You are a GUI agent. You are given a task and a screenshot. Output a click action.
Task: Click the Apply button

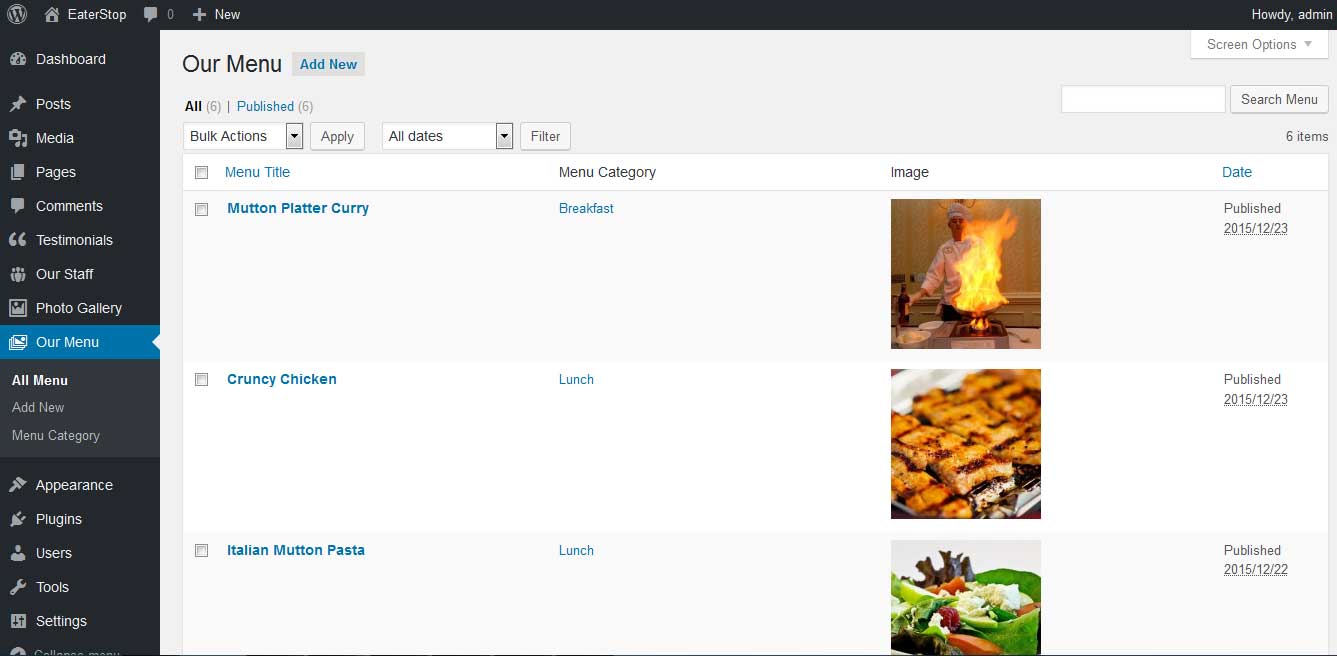tap(337, 136)
